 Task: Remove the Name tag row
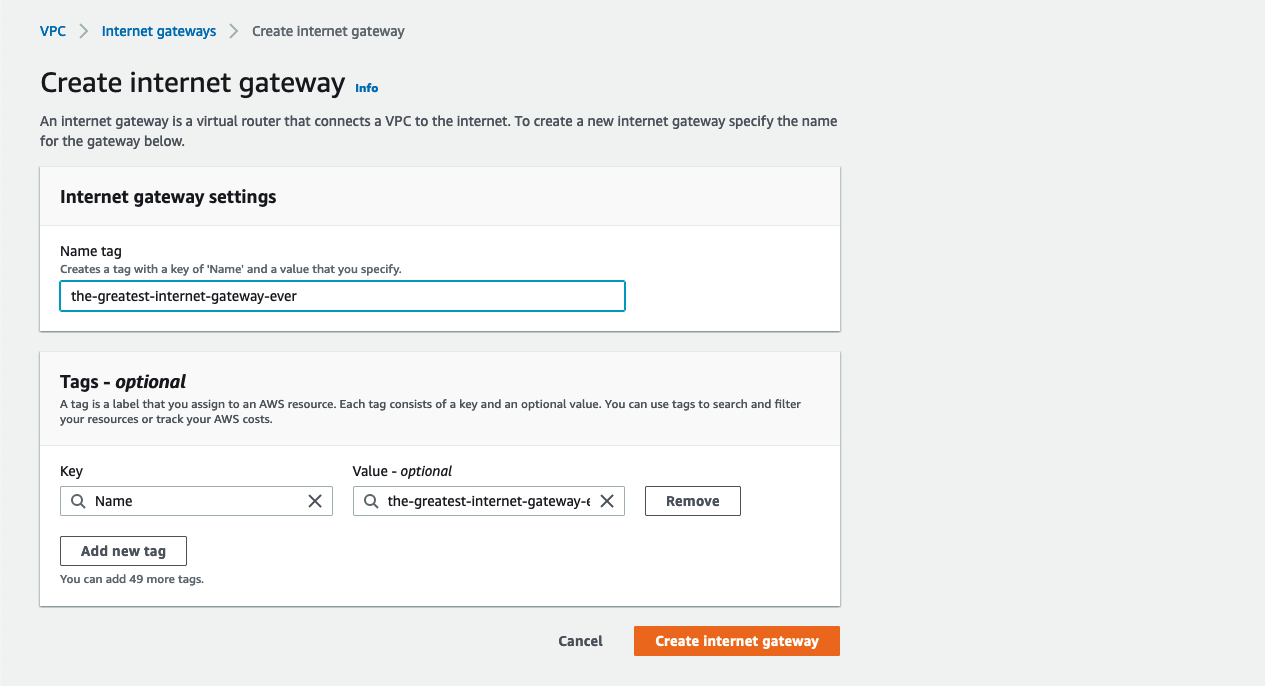tap(692, 501)
